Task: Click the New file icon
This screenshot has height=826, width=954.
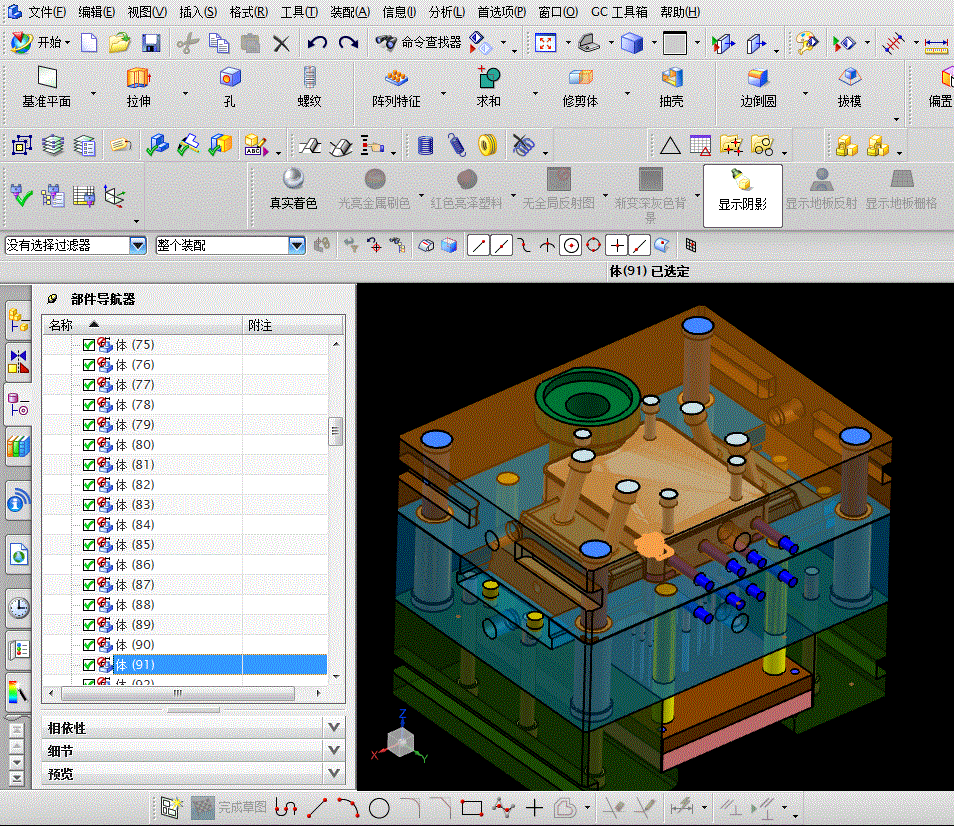Action: point(89,43)
